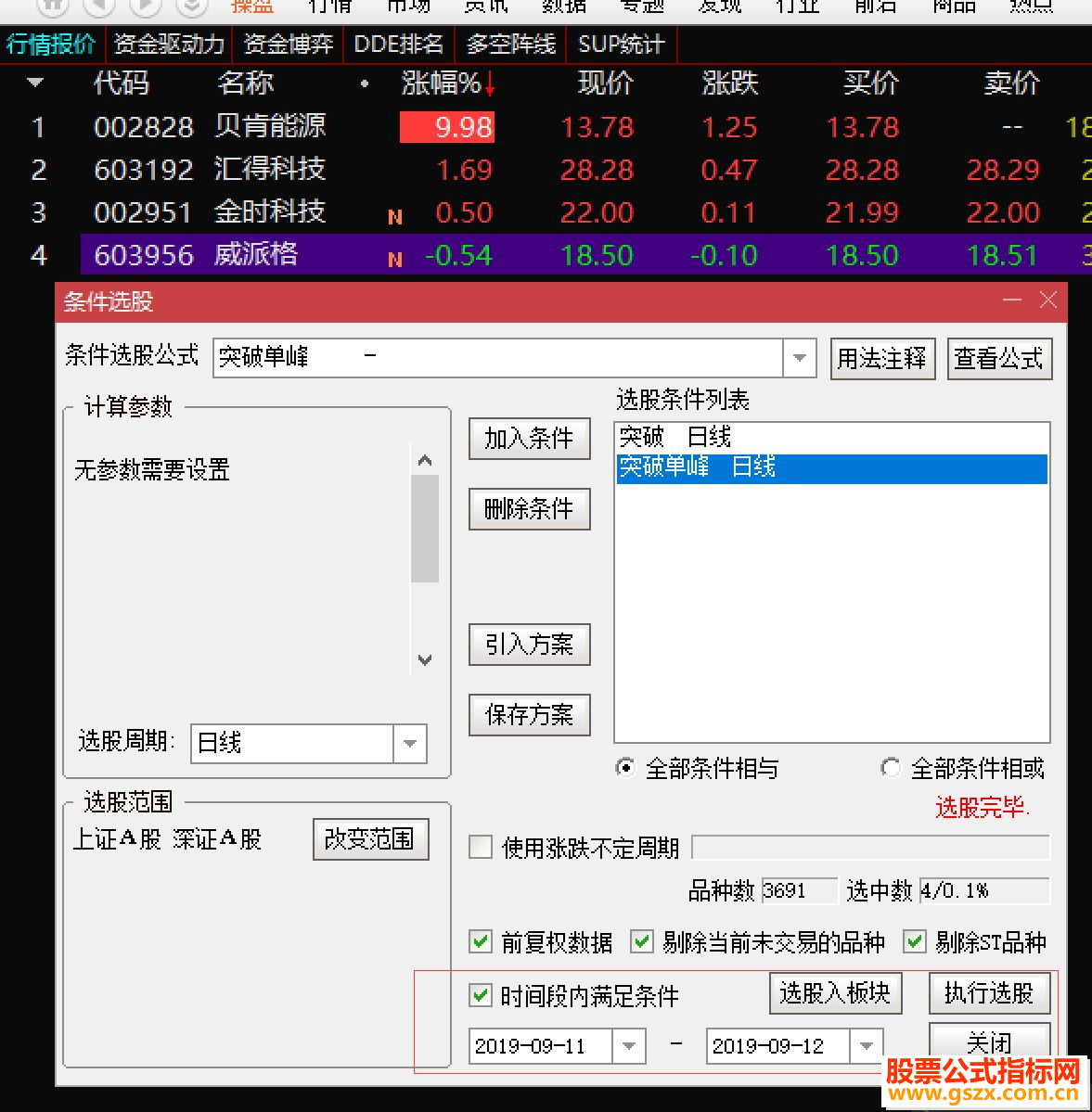Minimize the 条件选股 dialog
1092x1112 pixels.
(1012, 300)
